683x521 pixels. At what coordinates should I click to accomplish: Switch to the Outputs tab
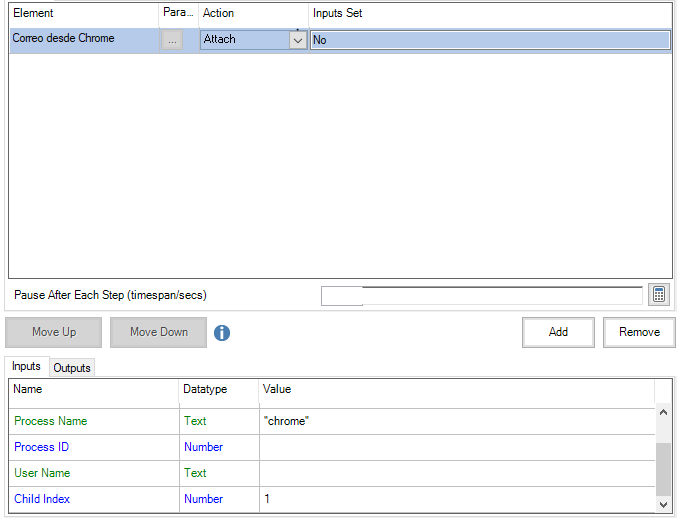[72, 368]
